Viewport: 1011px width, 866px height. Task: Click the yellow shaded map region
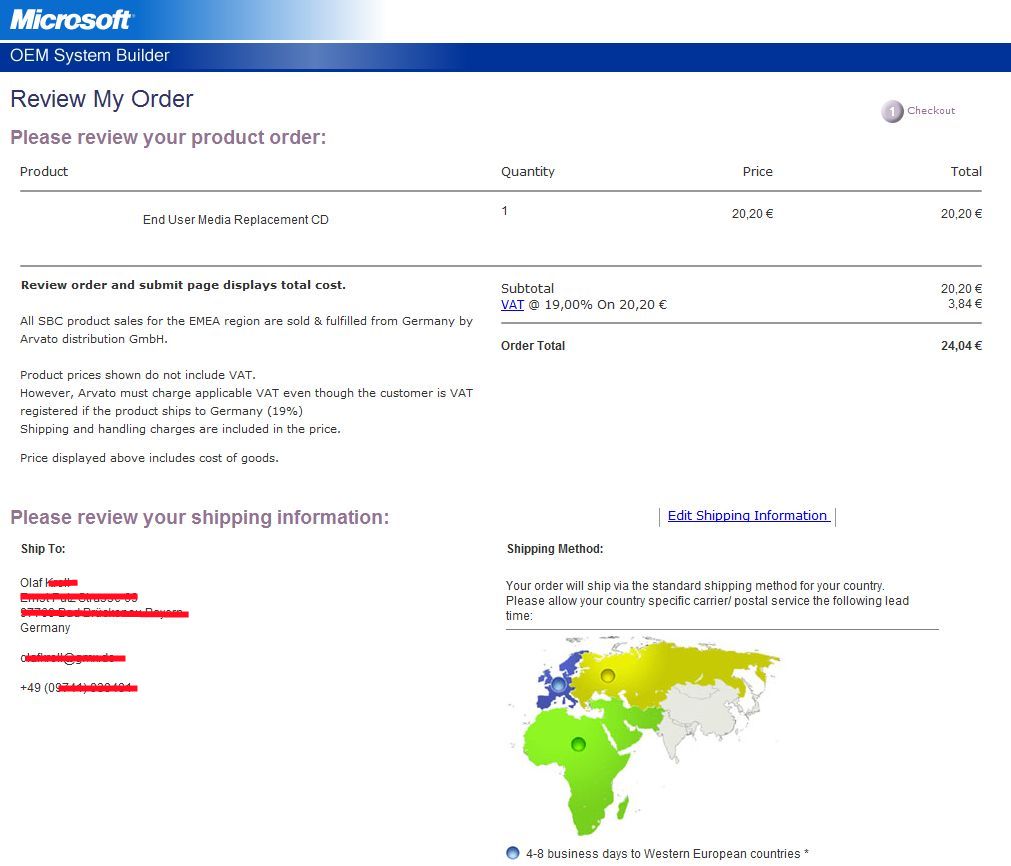click(x=680, y=670)
